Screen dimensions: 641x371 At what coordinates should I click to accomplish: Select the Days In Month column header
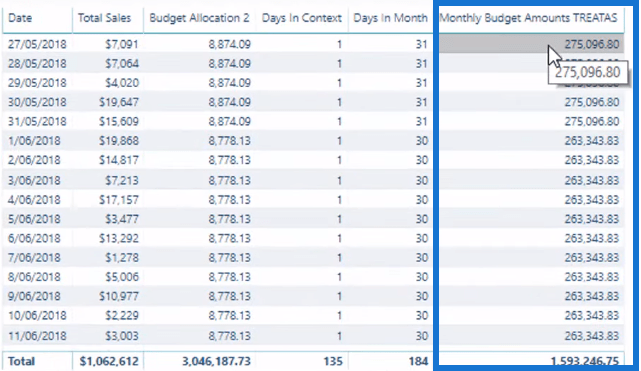[x=390, y=18]
